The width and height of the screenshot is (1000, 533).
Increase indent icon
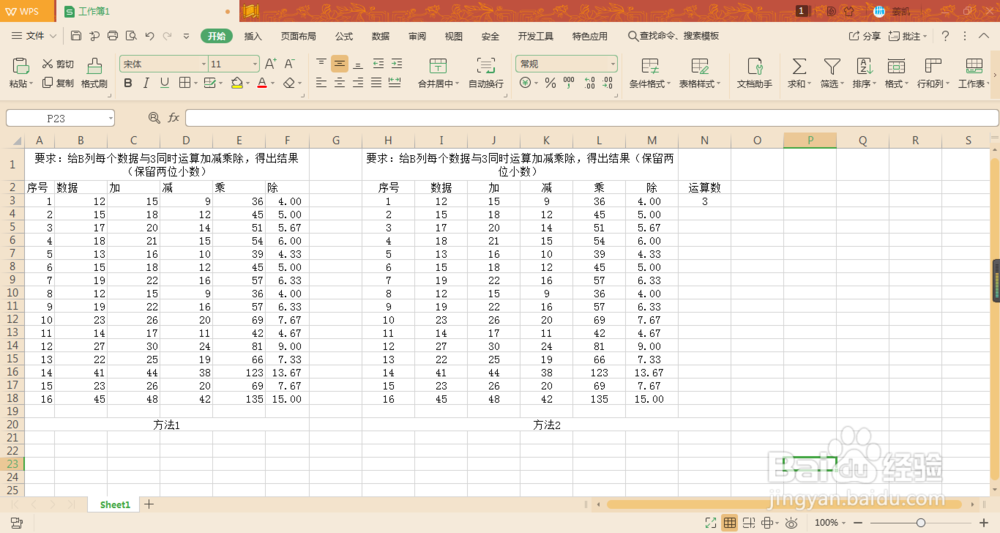(x=397, y=64)
